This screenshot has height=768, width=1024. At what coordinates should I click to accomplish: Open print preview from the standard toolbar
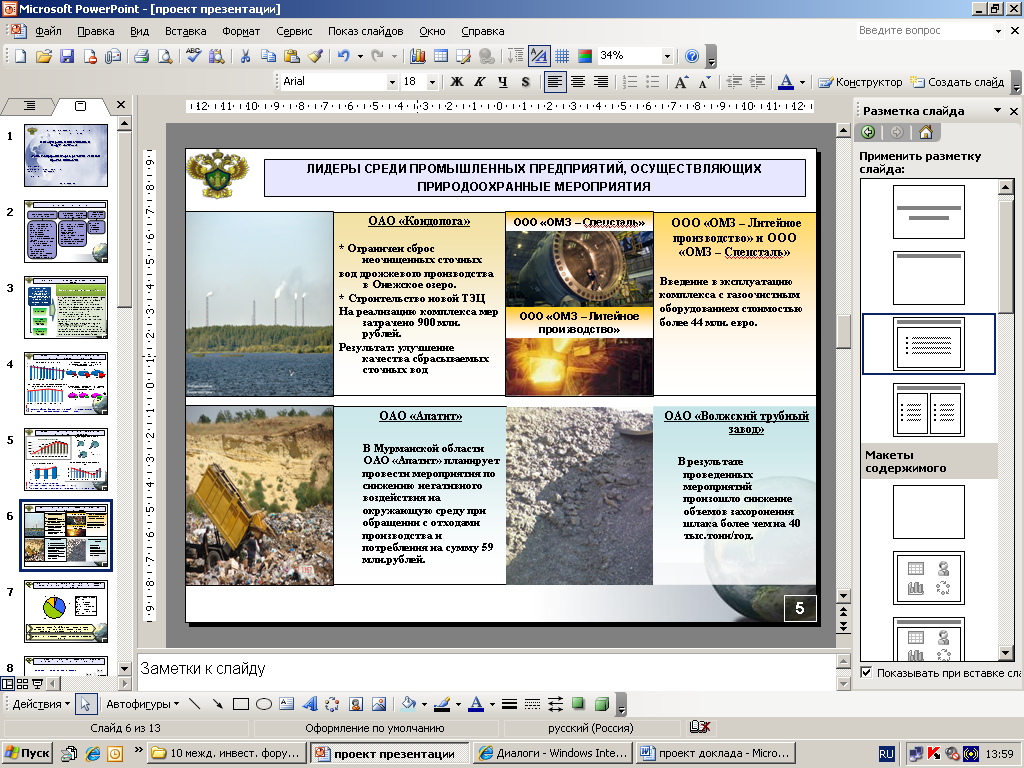click(165, 56)
